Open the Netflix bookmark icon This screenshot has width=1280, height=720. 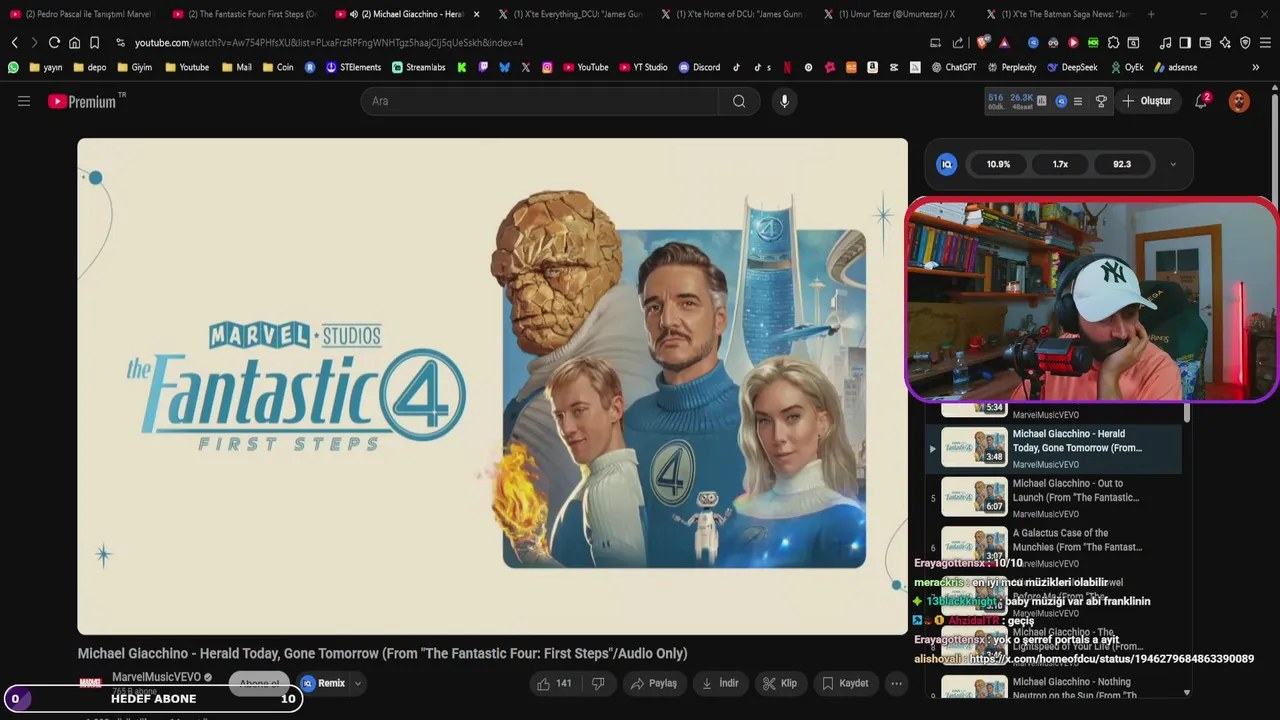[x=787, y=67]
